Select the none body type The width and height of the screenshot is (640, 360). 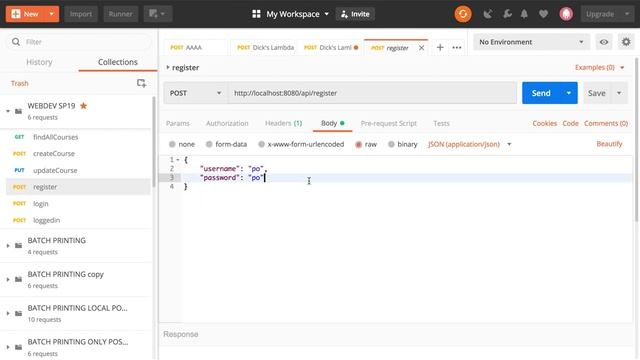click(x=172, y=144)
